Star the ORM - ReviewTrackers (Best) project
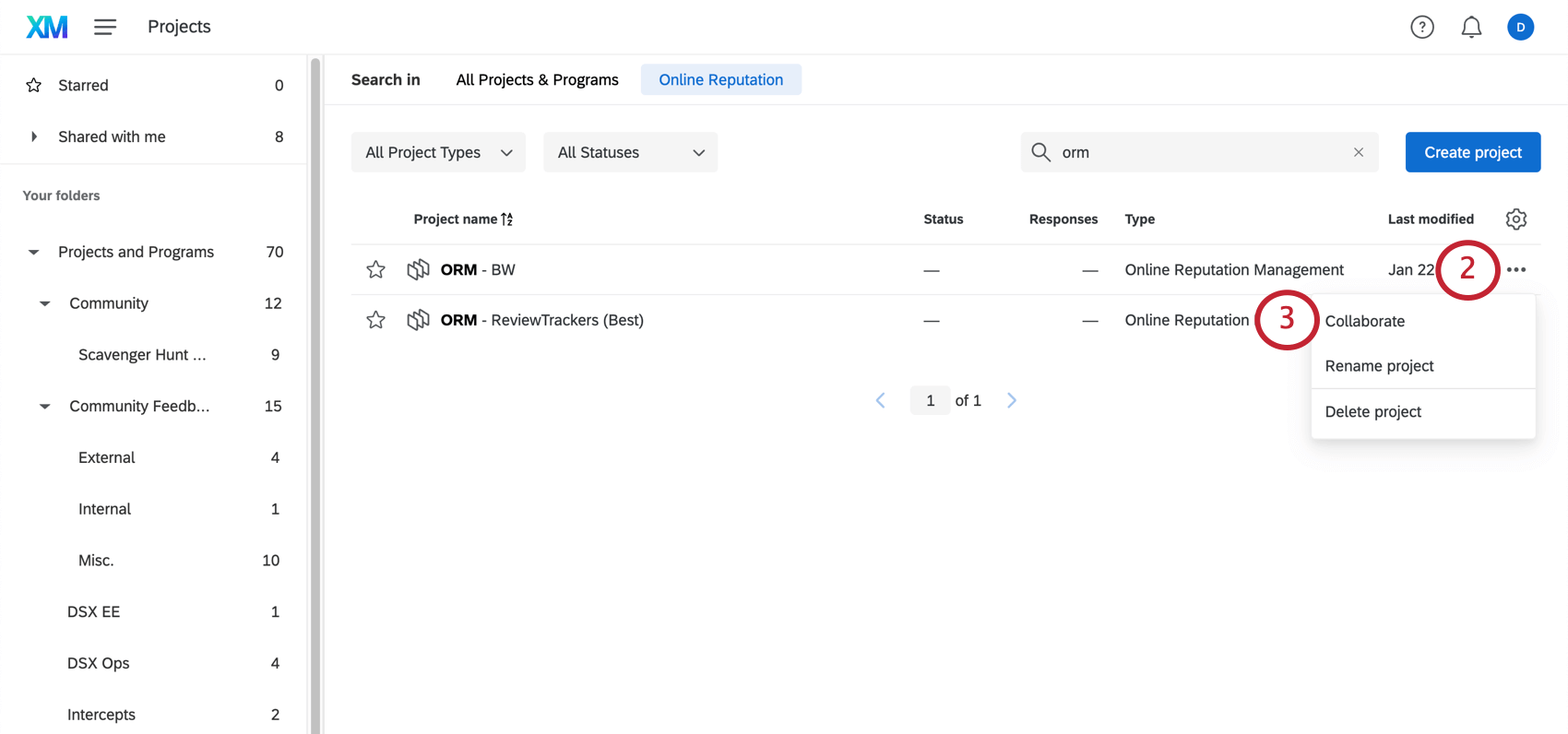The height and width of the screenshot is (734, 1568). 375,320
